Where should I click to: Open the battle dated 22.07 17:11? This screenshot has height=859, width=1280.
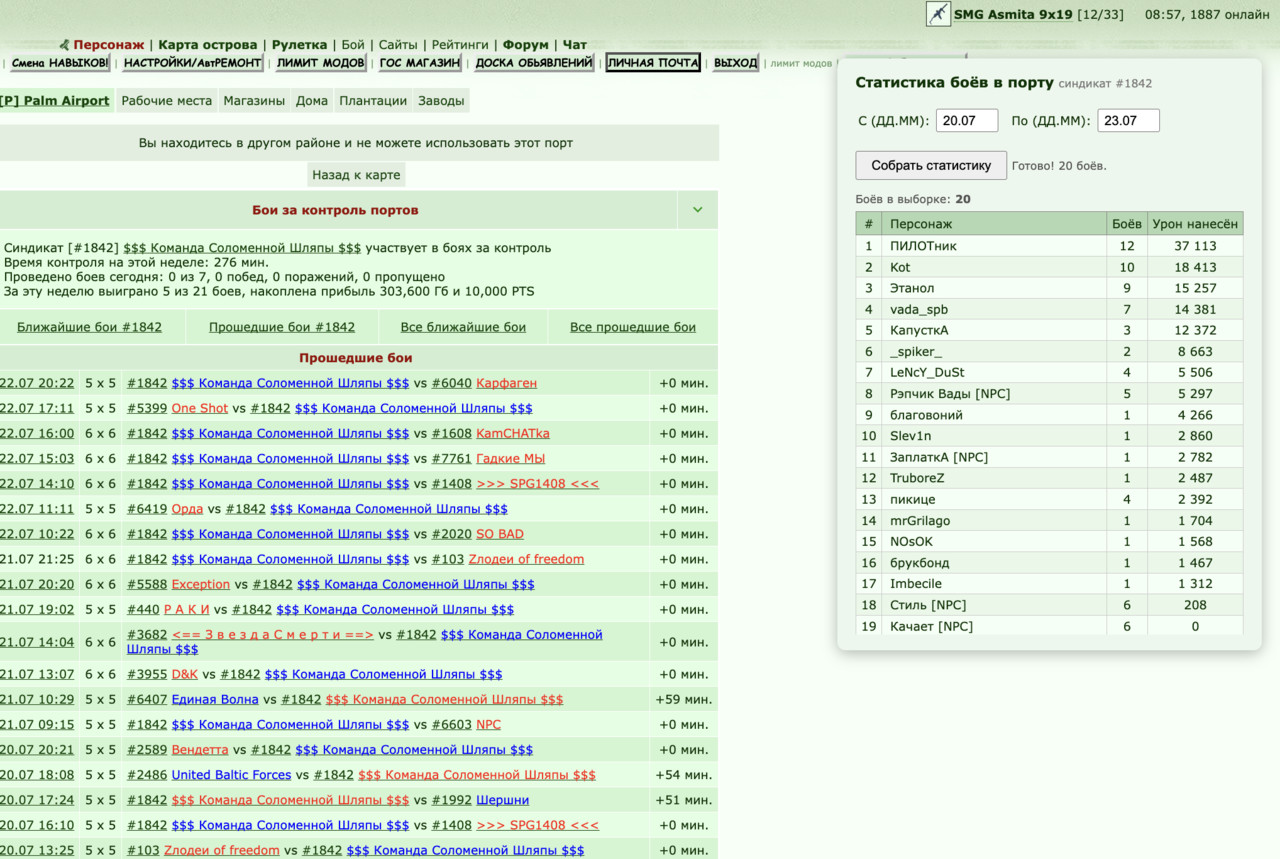point(37,408)
